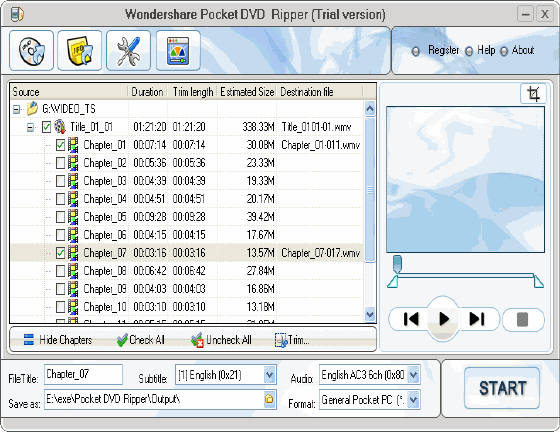Click the film icon of Chapter_01
This screenshot has height=432, width=560.
click(x=73, y=145)
